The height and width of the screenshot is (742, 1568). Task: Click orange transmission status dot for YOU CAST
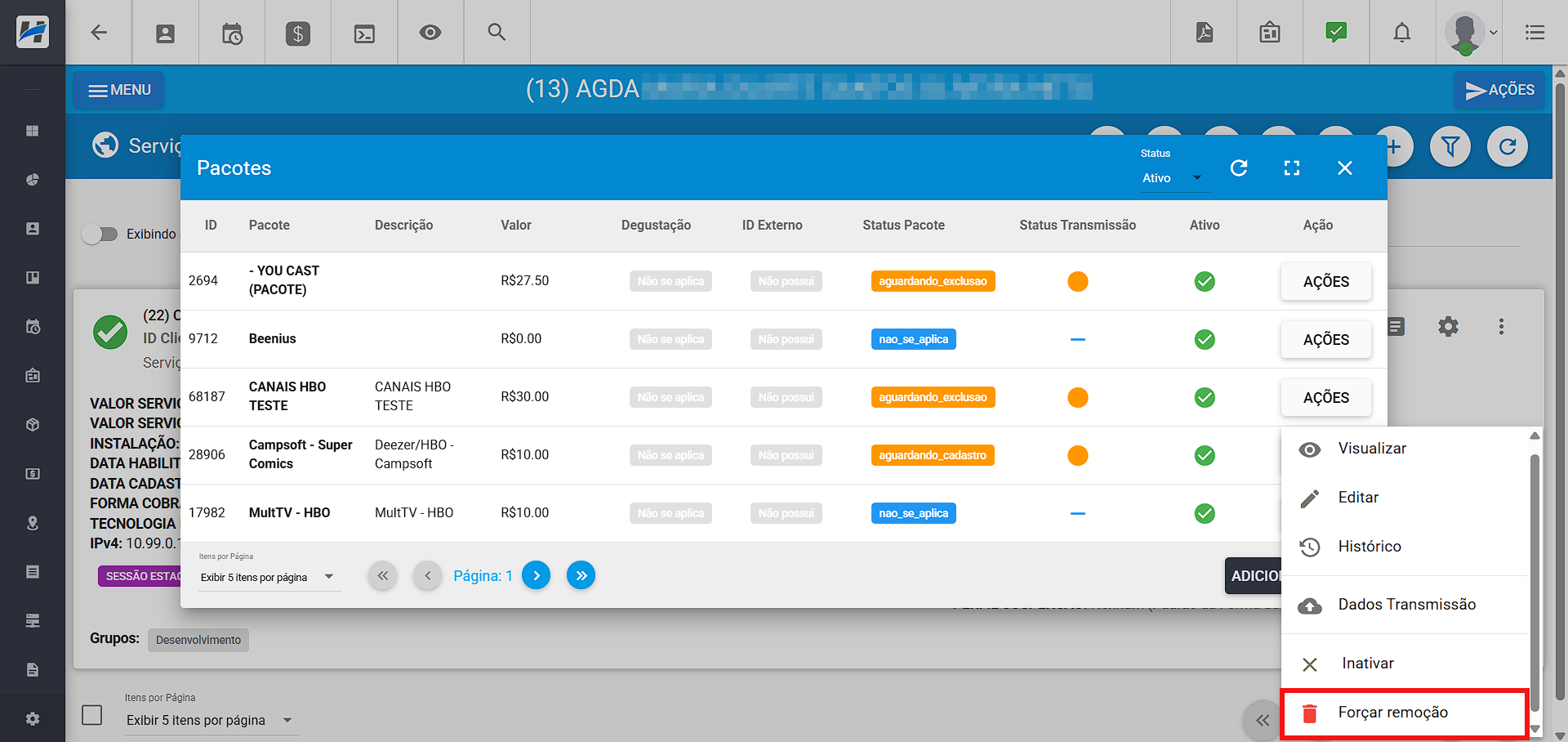tap(1078, 281)
